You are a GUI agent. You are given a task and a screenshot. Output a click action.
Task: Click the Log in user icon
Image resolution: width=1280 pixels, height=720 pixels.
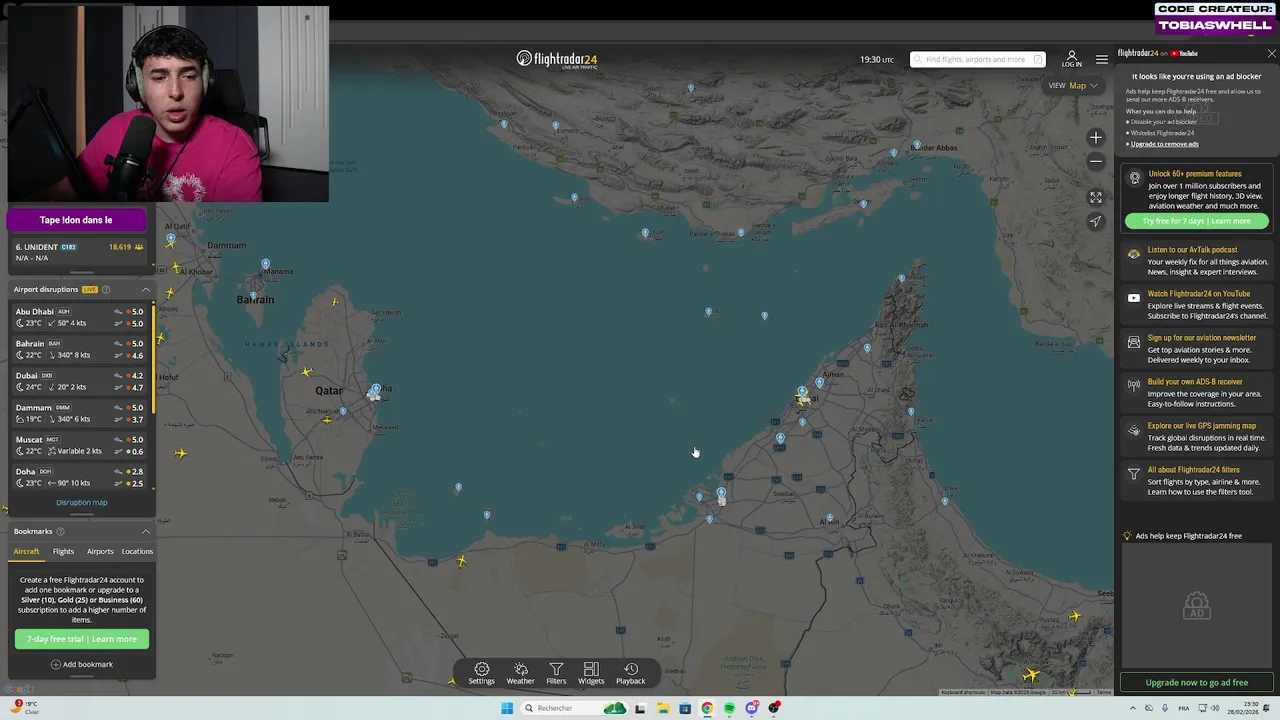1071,59
